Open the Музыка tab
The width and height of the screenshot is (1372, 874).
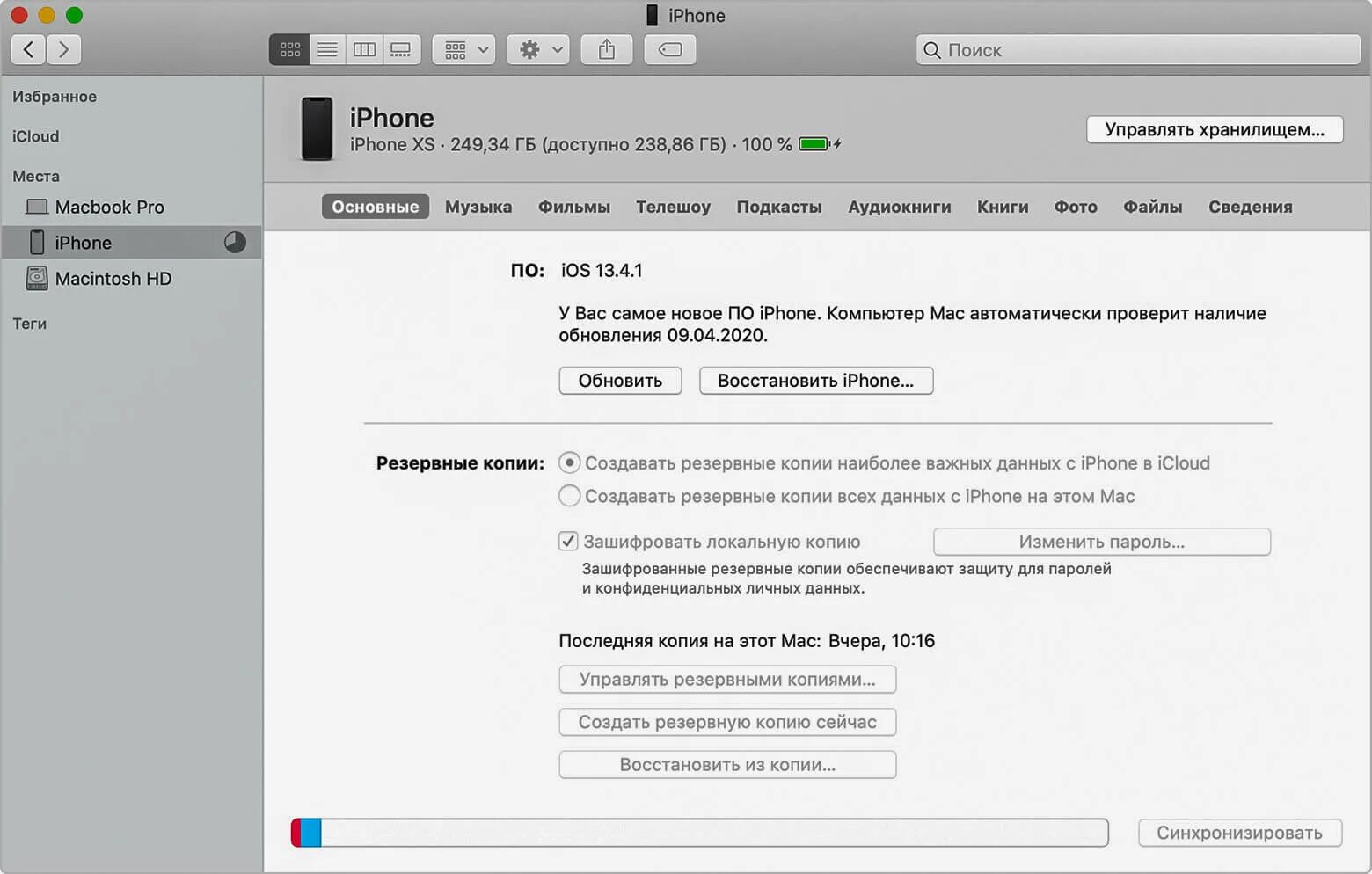478,207
